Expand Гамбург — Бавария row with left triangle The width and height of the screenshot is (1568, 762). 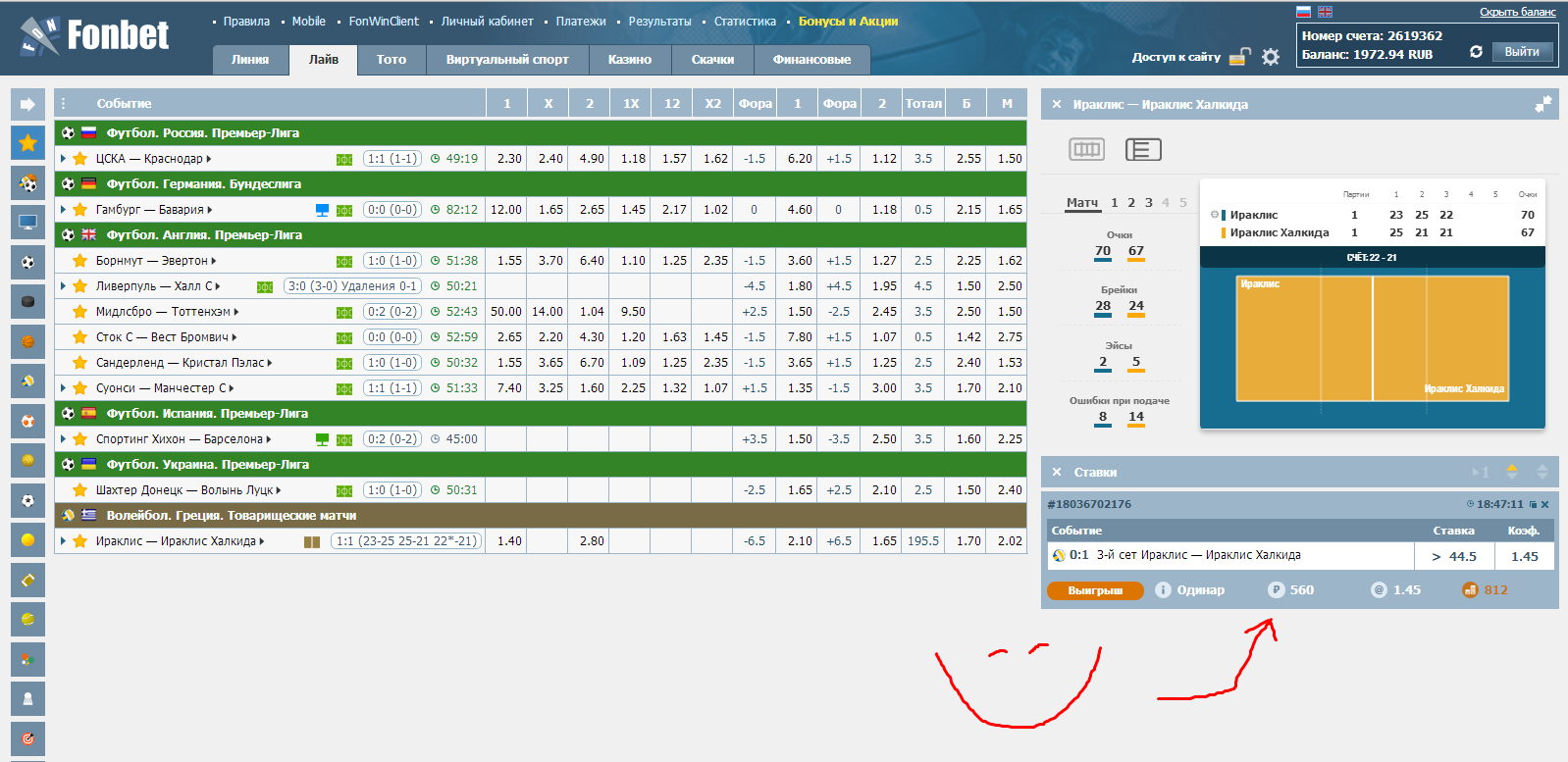pos(64,210)
